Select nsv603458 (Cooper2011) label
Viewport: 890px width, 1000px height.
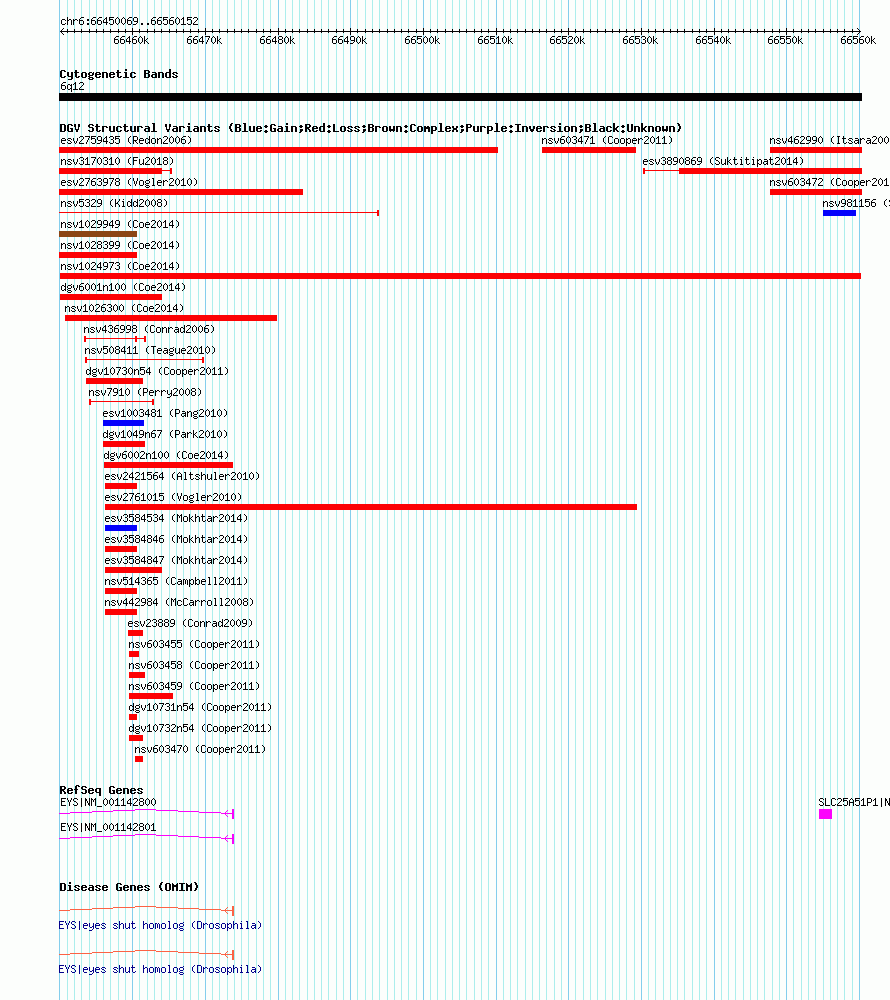coord(194,665)
